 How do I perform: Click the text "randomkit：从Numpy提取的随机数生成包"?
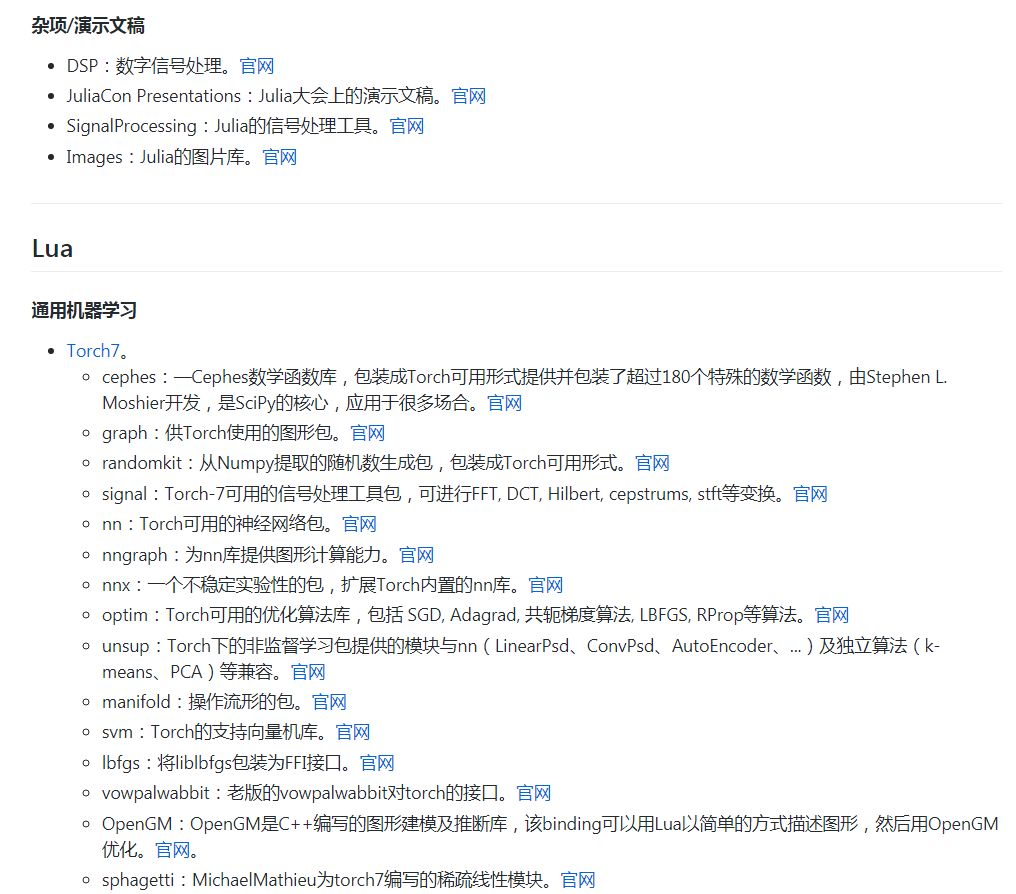tap(268, 463)
